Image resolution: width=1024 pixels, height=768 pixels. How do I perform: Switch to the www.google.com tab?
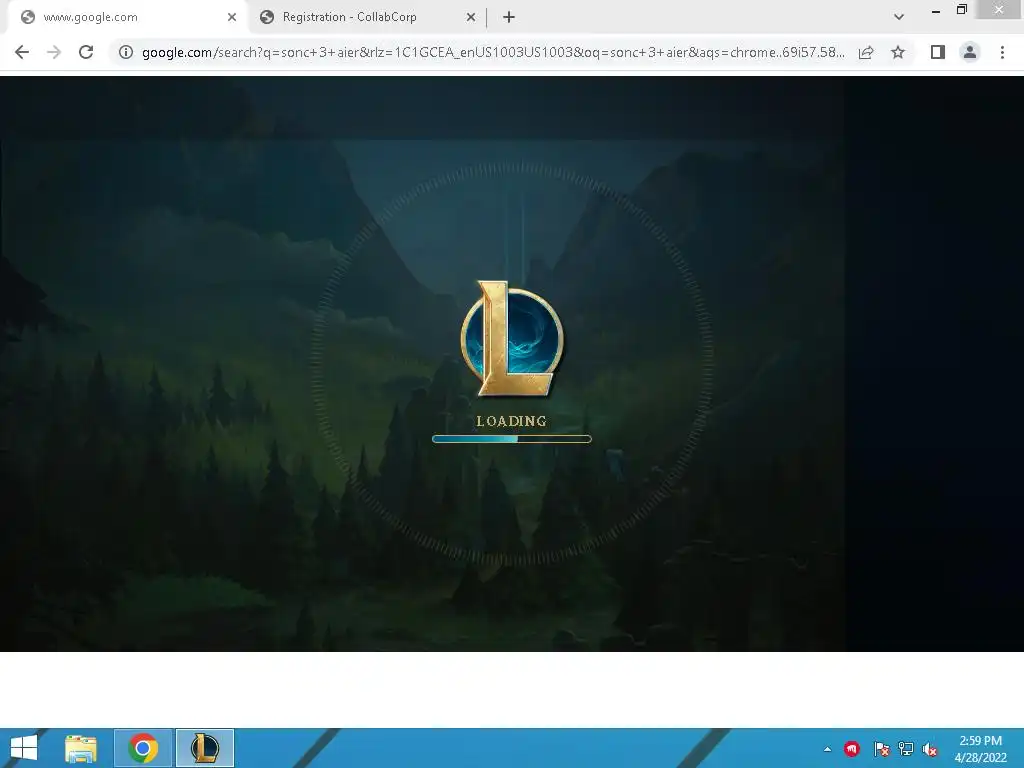(127, 17)
